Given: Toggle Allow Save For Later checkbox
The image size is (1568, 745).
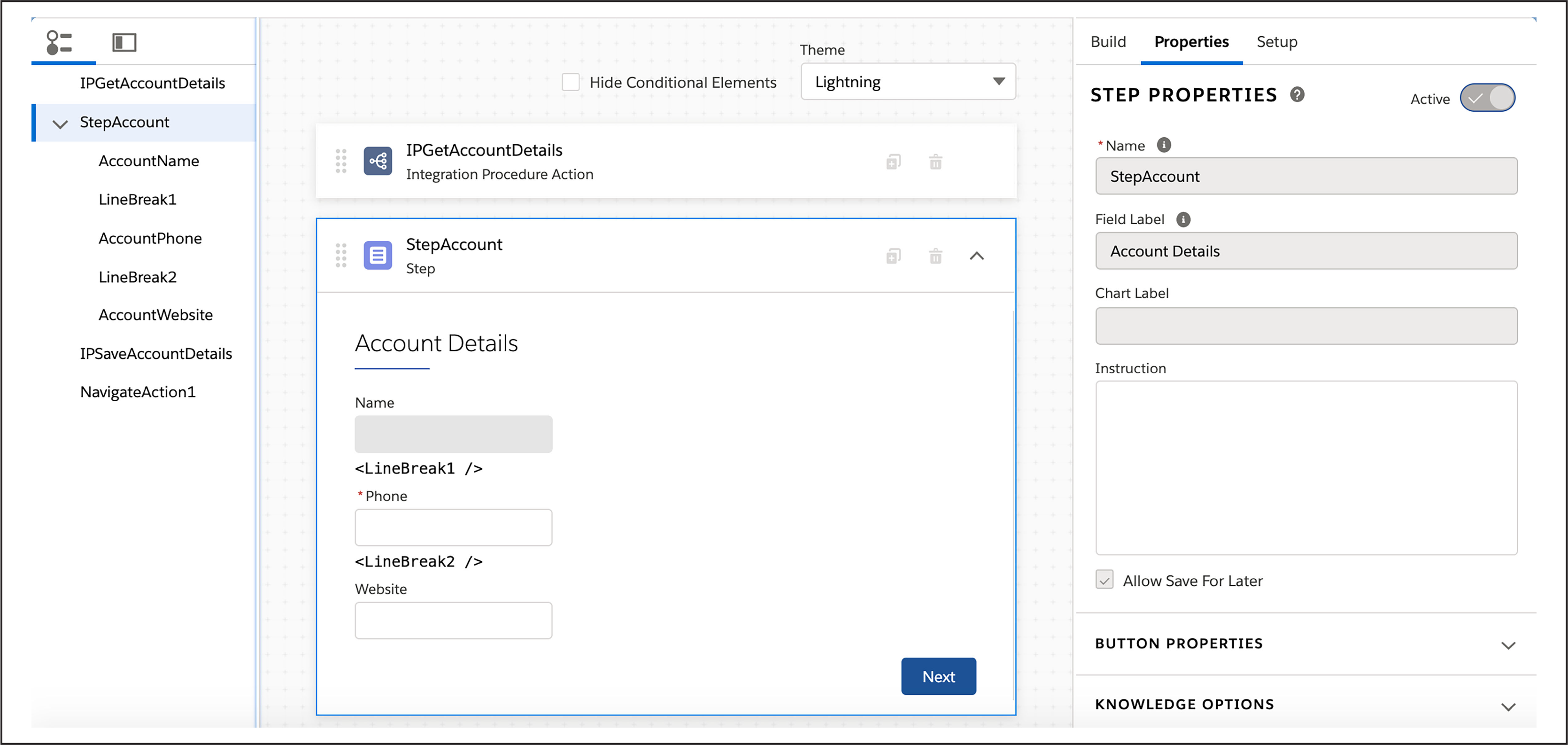Looking at the screenshot, I should (1104, 580).
